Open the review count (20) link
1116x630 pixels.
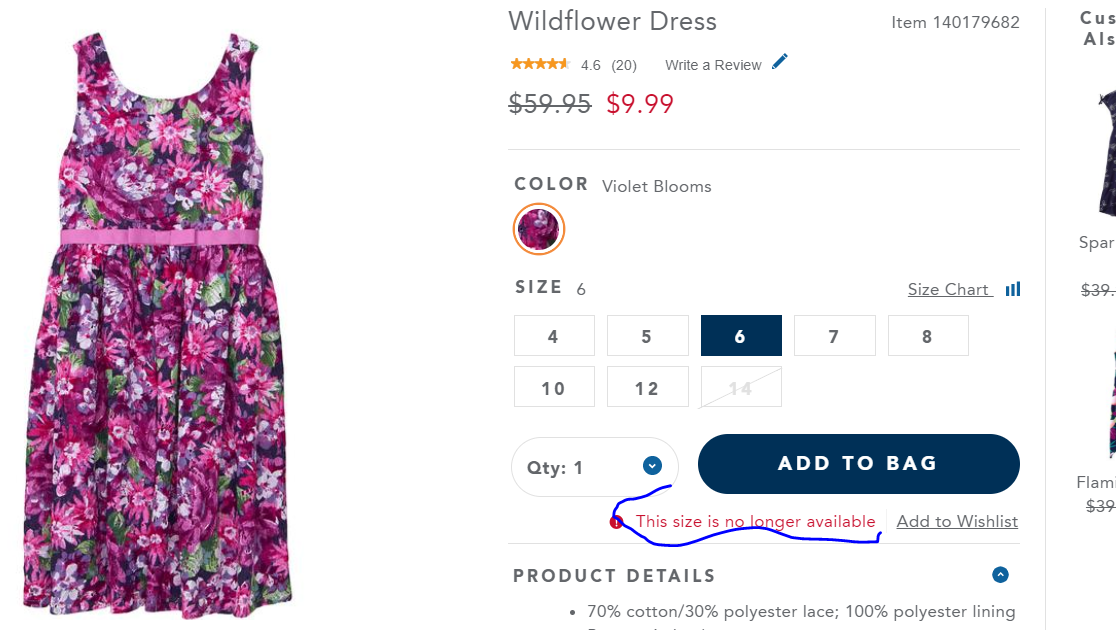(624, 65)
